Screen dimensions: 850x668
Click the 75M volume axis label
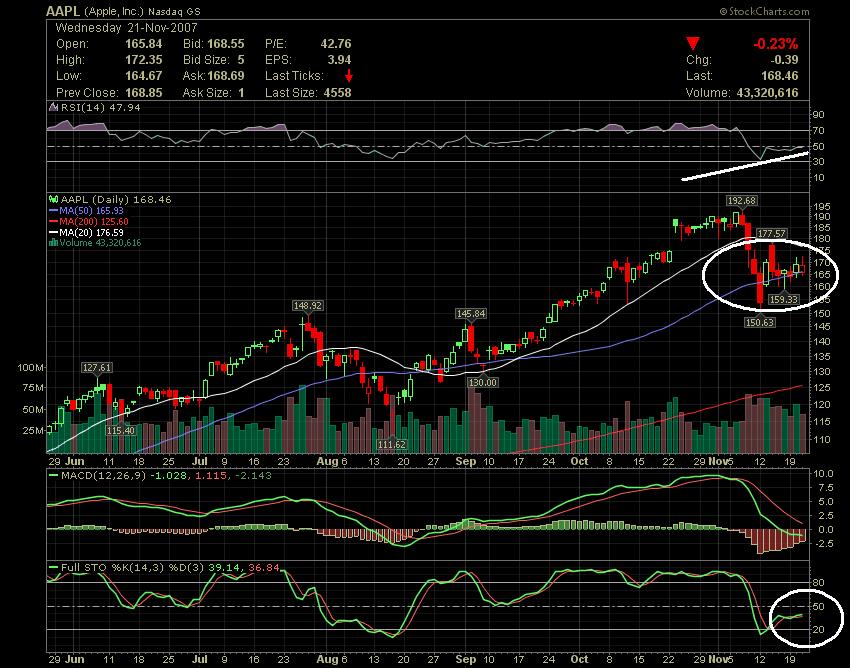click(x=33, y=388)
